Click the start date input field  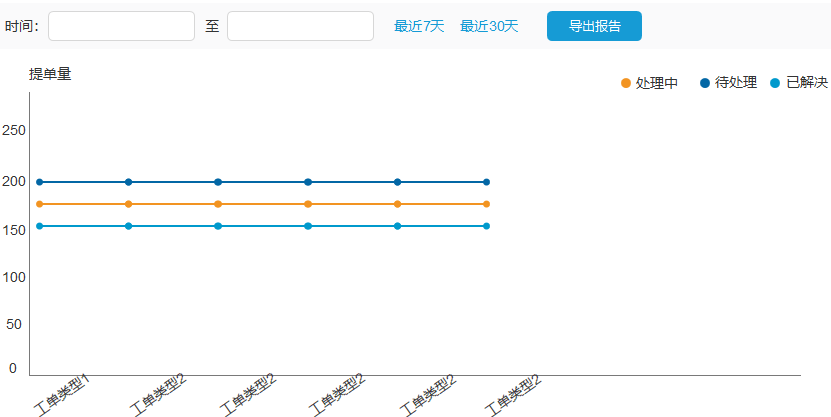pyautogui.click(x=121, y=26)
